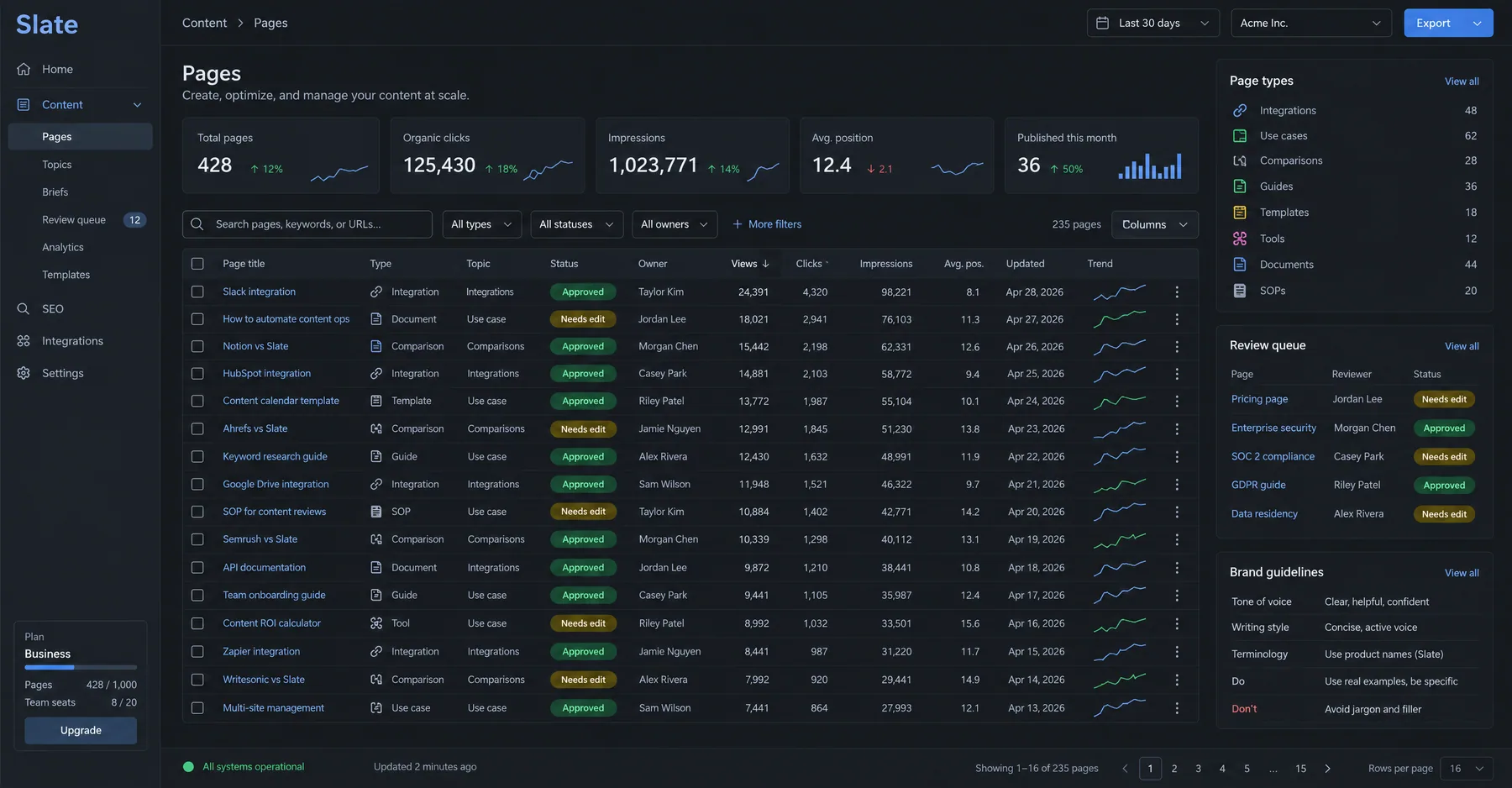Click the Integrations sidebar icon

(x=24, y=341)
